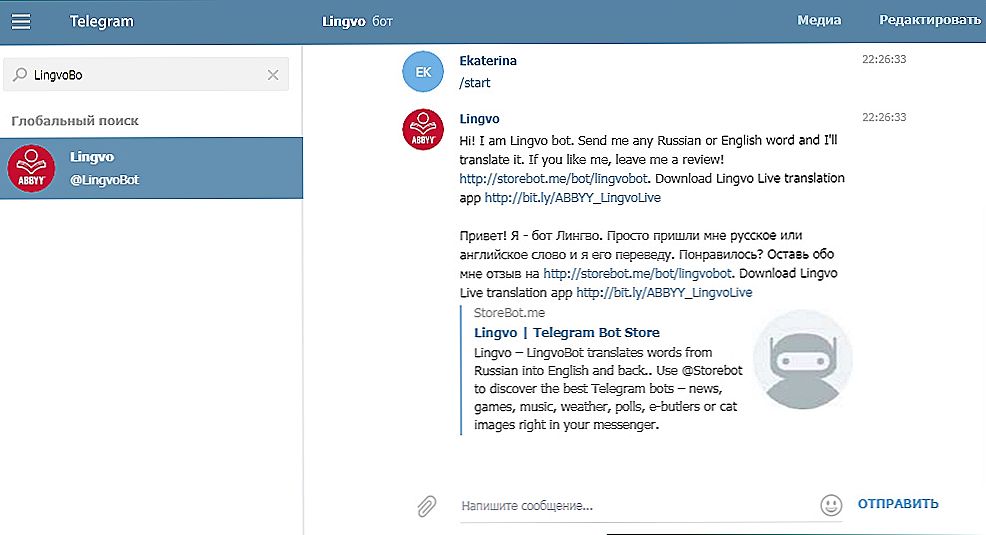The image size is (986, 535).
Task: Open Lingvo | Telegram Bot Store preview title
Action: [567, 333]
